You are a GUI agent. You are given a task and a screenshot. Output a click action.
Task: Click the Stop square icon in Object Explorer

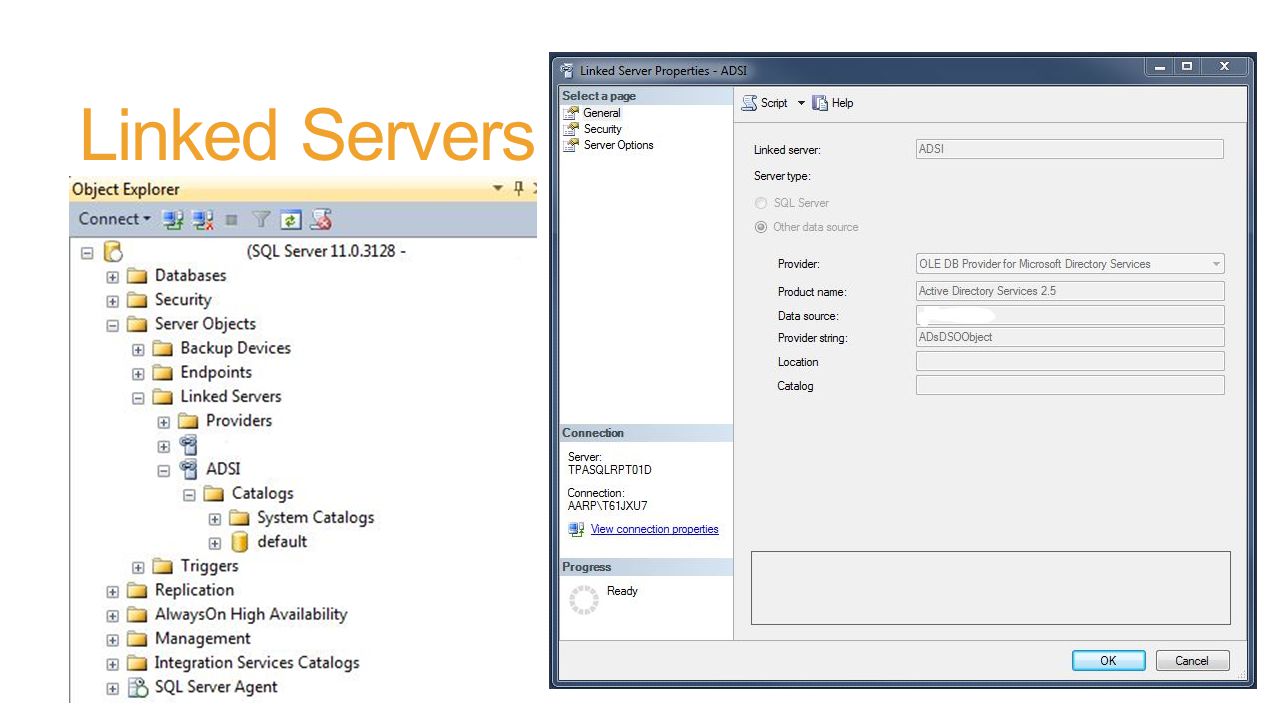232,219
